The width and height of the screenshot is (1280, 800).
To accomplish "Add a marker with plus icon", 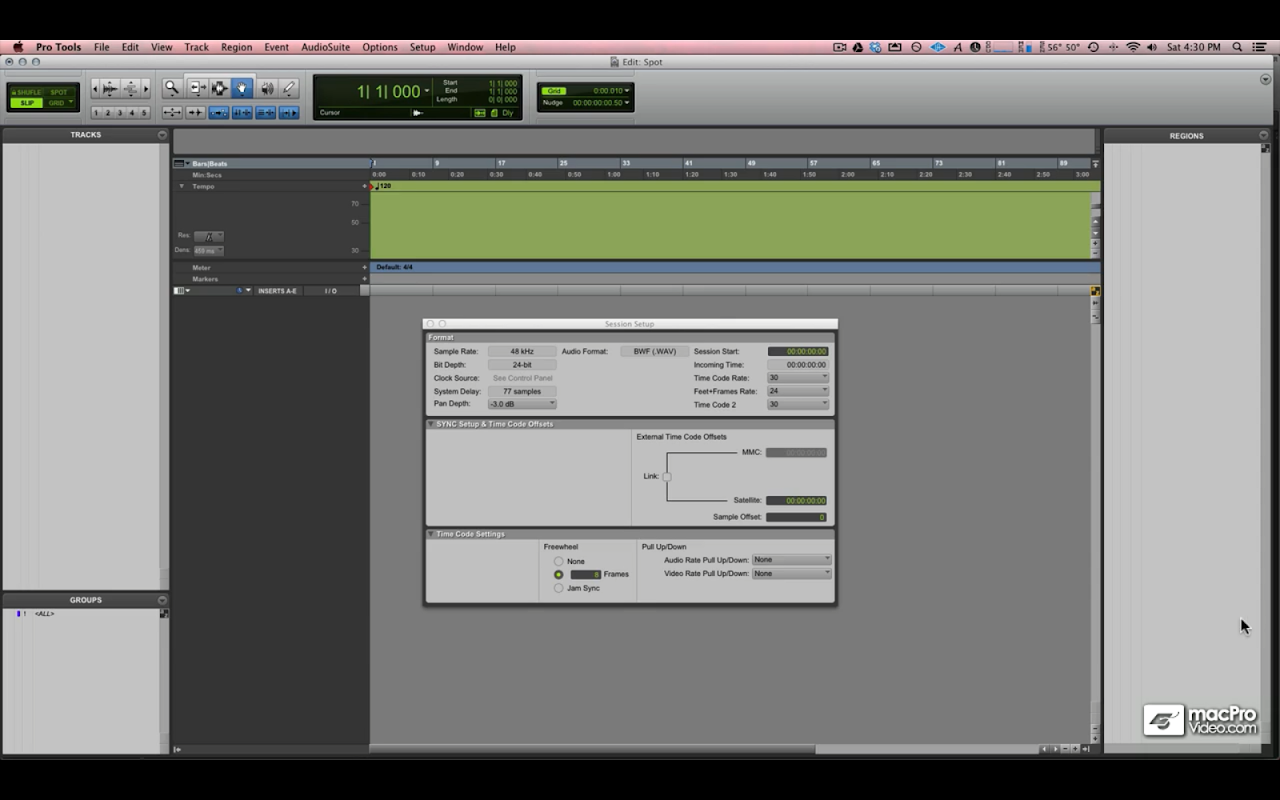I will pos(365,279).
